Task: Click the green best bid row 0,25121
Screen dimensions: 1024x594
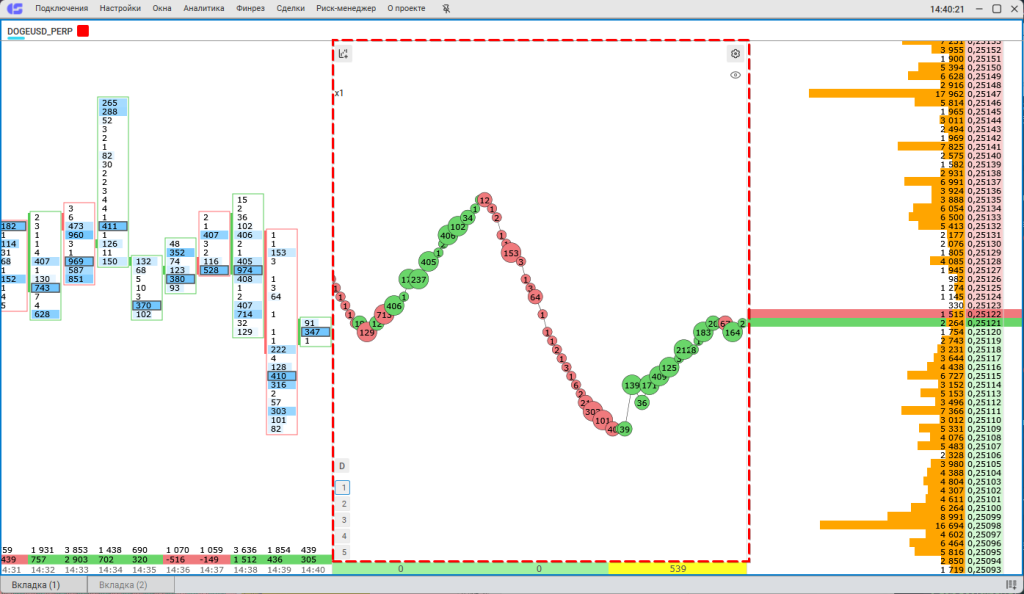Action: click(x=886, y=322)
